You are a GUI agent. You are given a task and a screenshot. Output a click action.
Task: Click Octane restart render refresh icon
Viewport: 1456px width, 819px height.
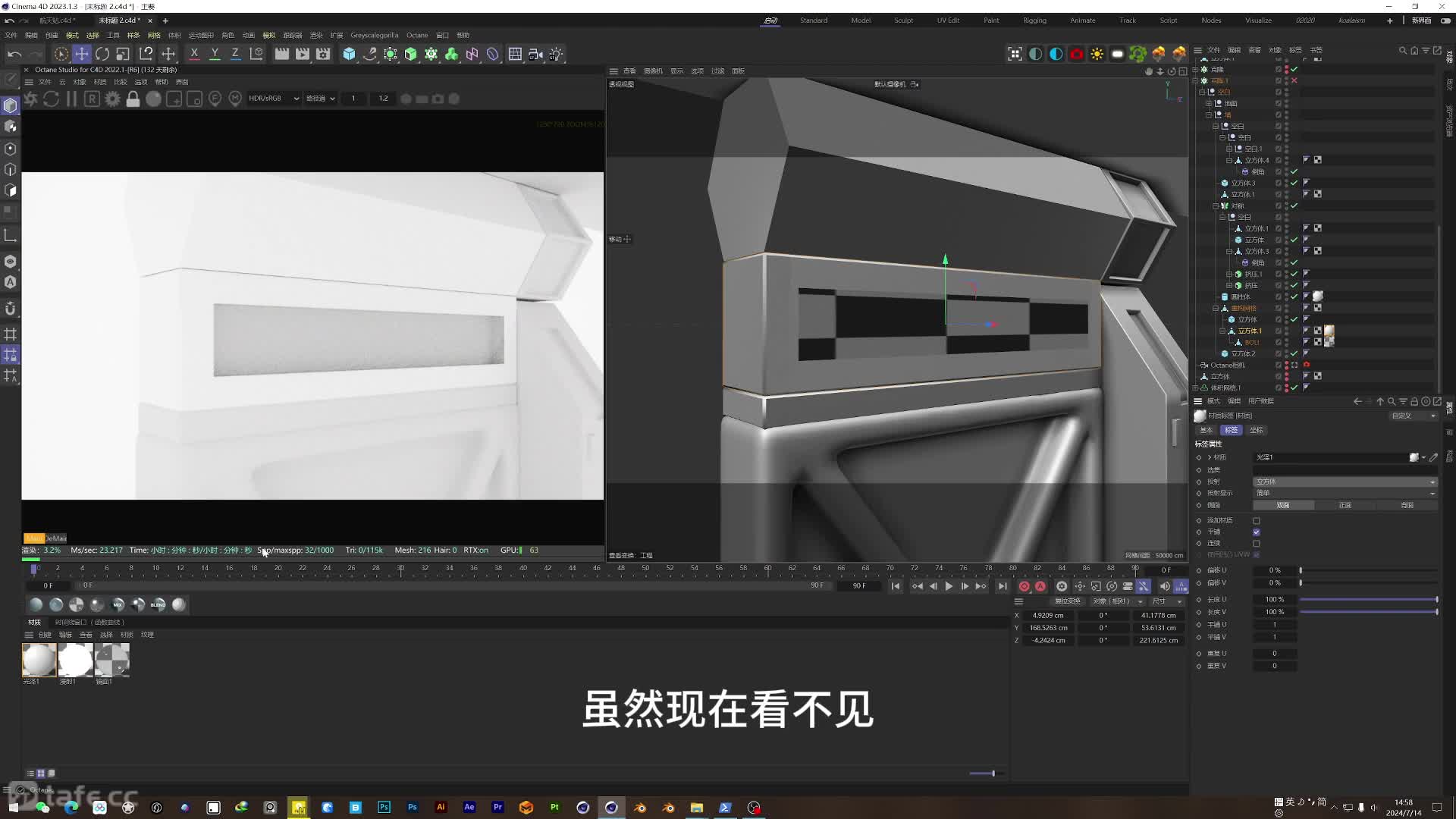tap(51, 99)
